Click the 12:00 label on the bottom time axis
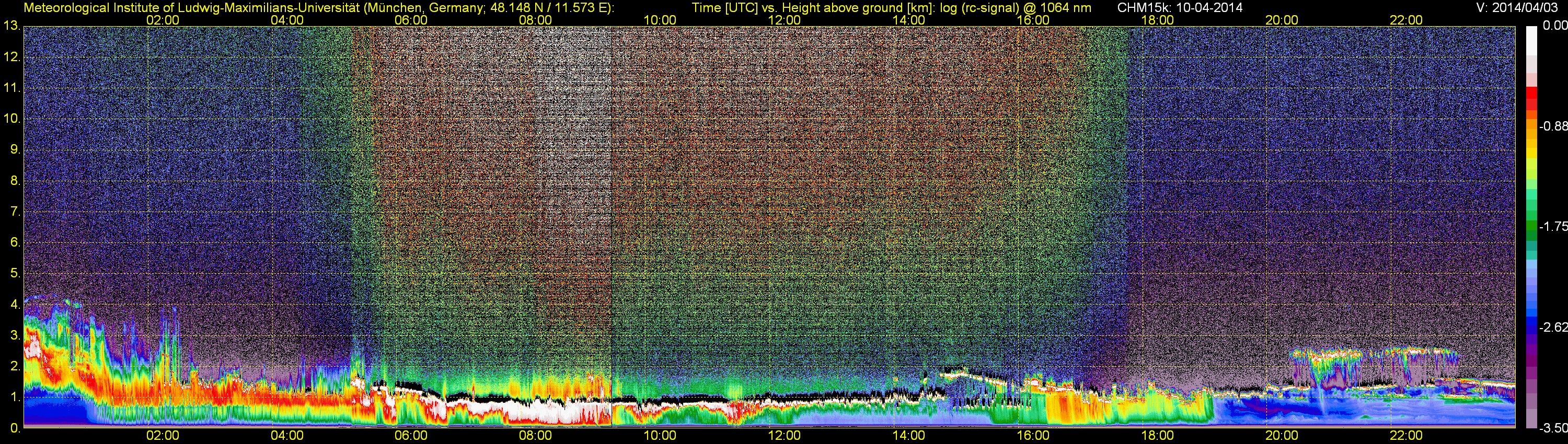The width and height of the screenshot is (1568, 444). (784, 436)
